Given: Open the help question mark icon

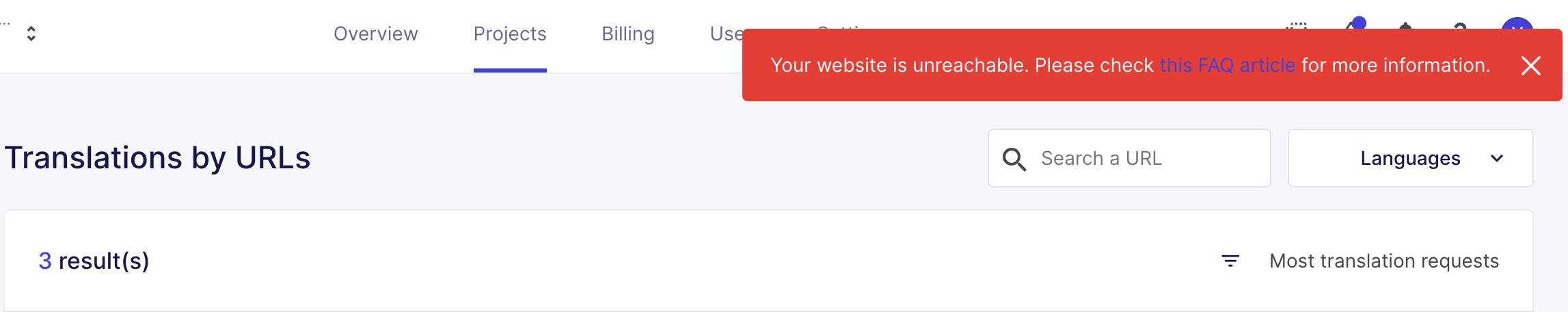Looking at the screenshot, I should (x=1460, y=26).
